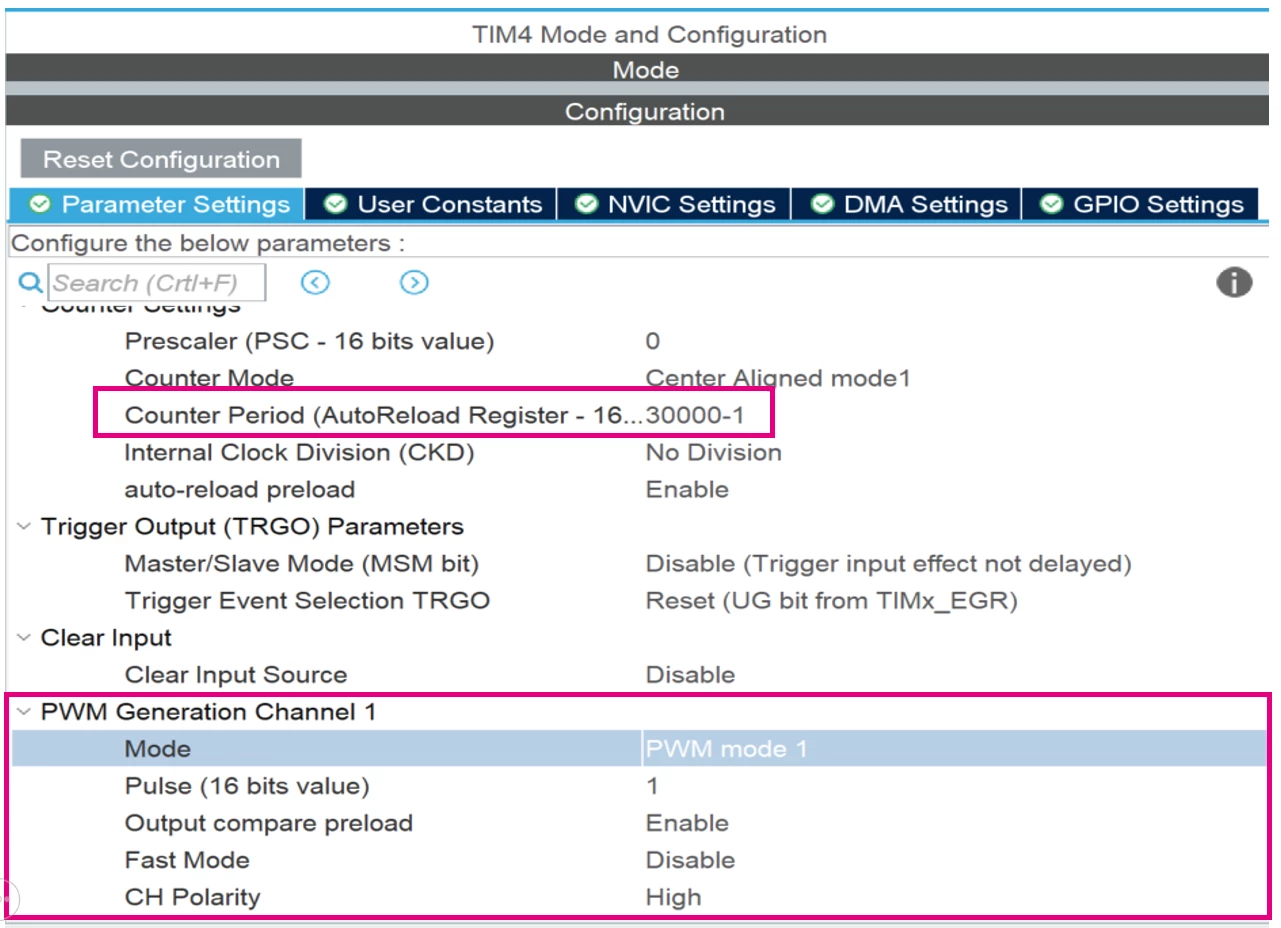The image size is (1281, 928).
Task: Switch to the DMA Settings tab
Action: [x=907, y=204]
